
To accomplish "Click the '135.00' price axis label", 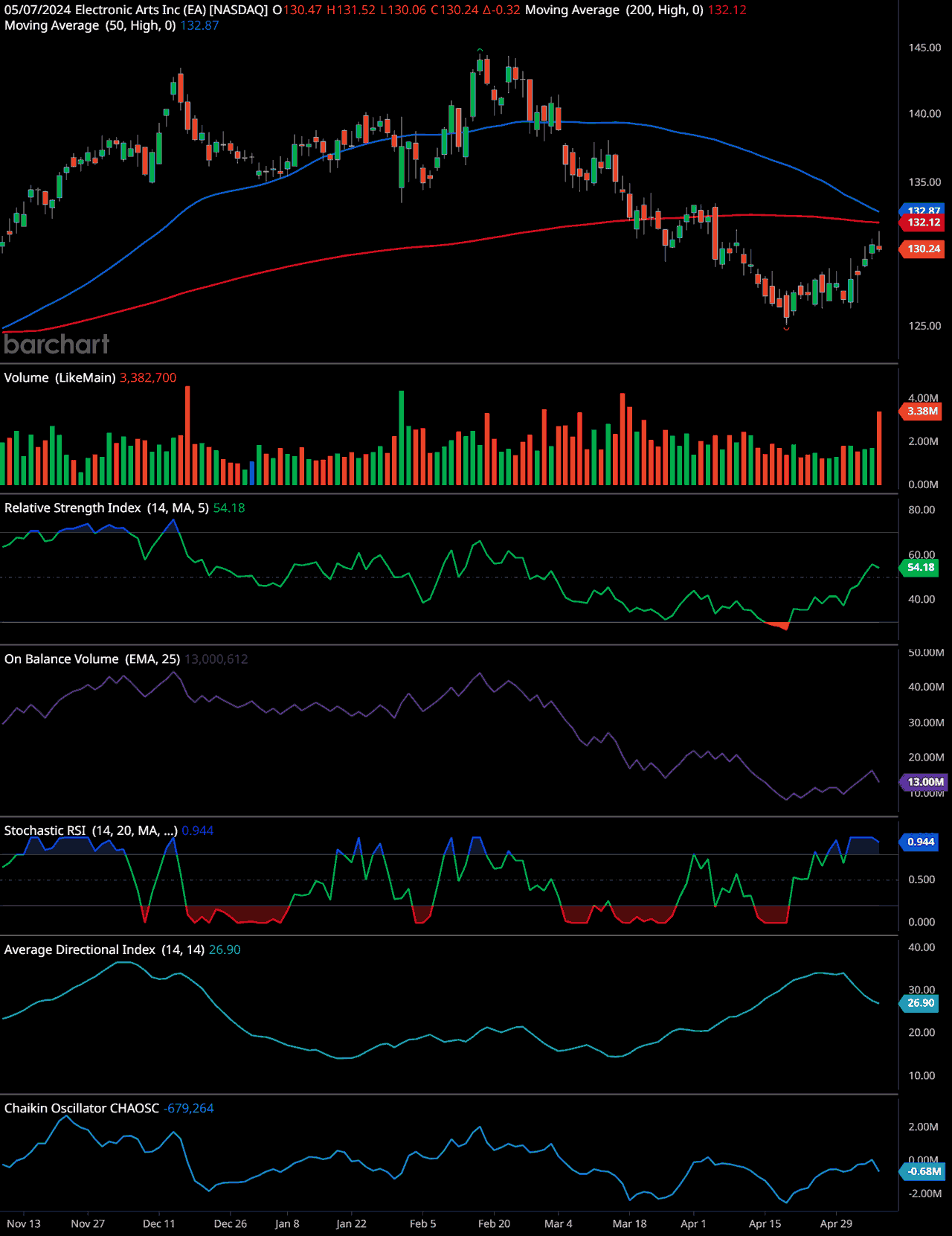I will click(924, 182).
